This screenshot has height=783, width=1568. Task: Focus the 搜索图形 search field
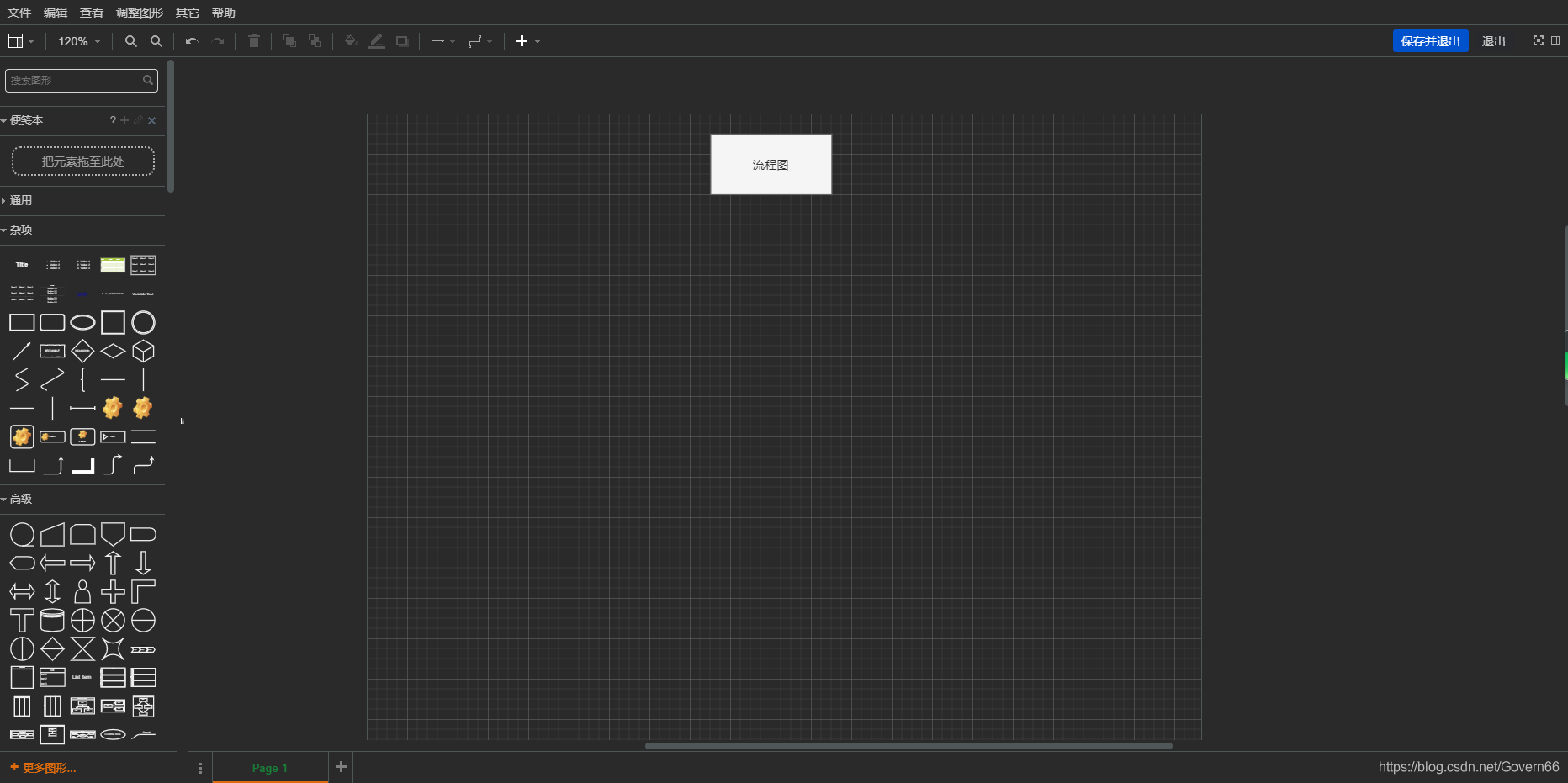pyautogui.click(x=81, y=80)
